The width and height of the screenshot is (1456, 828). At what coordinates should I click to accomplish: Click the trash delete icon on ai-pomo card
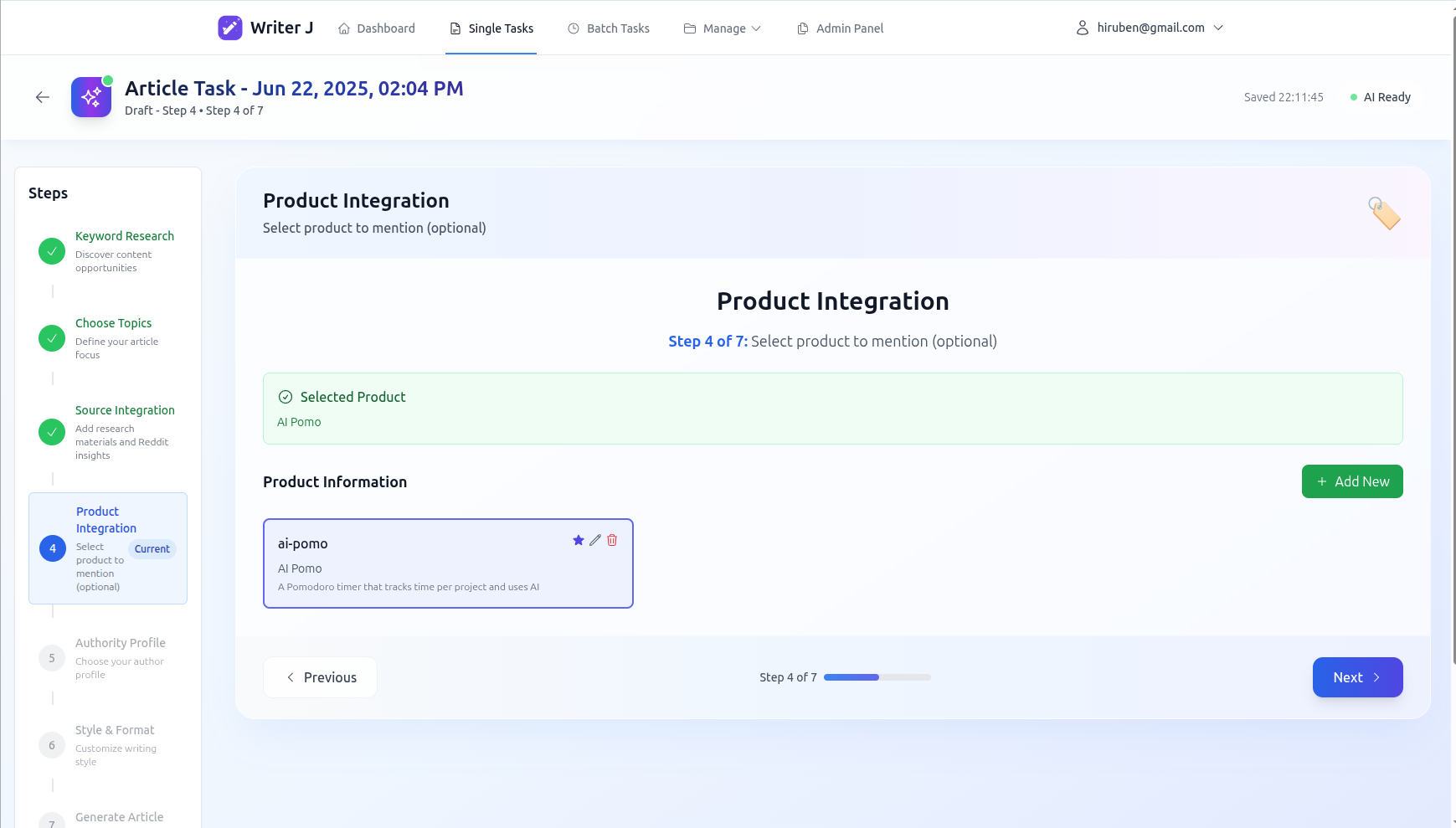coord(612,540)
